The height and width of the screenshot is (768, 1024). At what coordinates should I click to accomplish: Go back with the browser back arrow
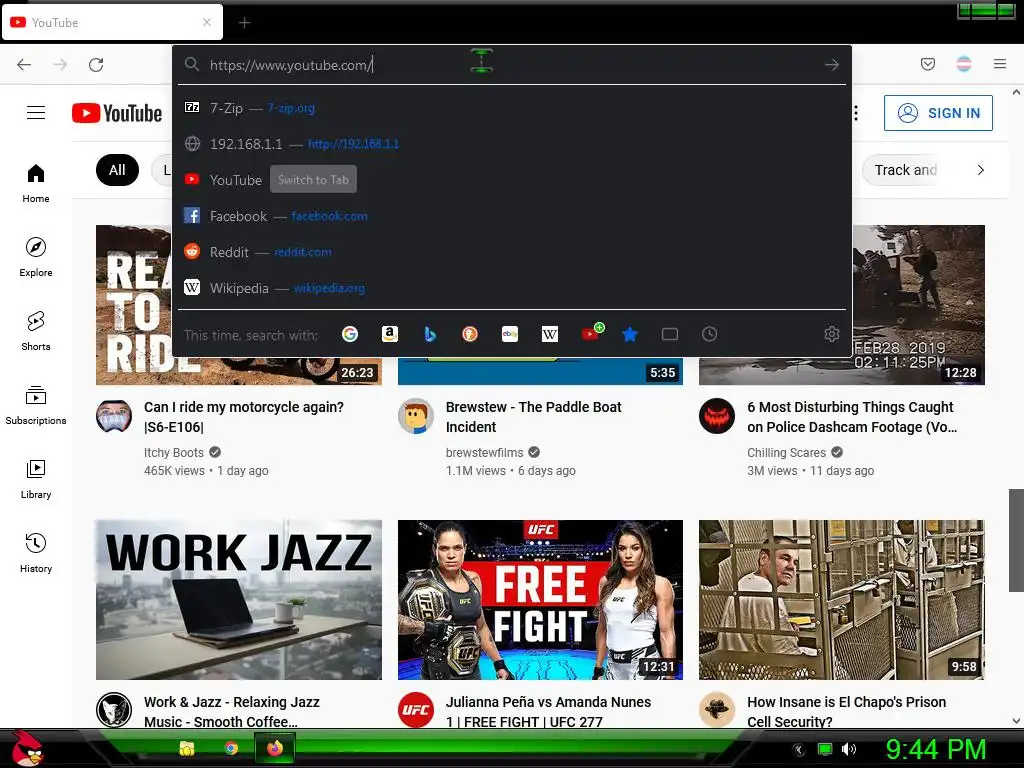24,65
